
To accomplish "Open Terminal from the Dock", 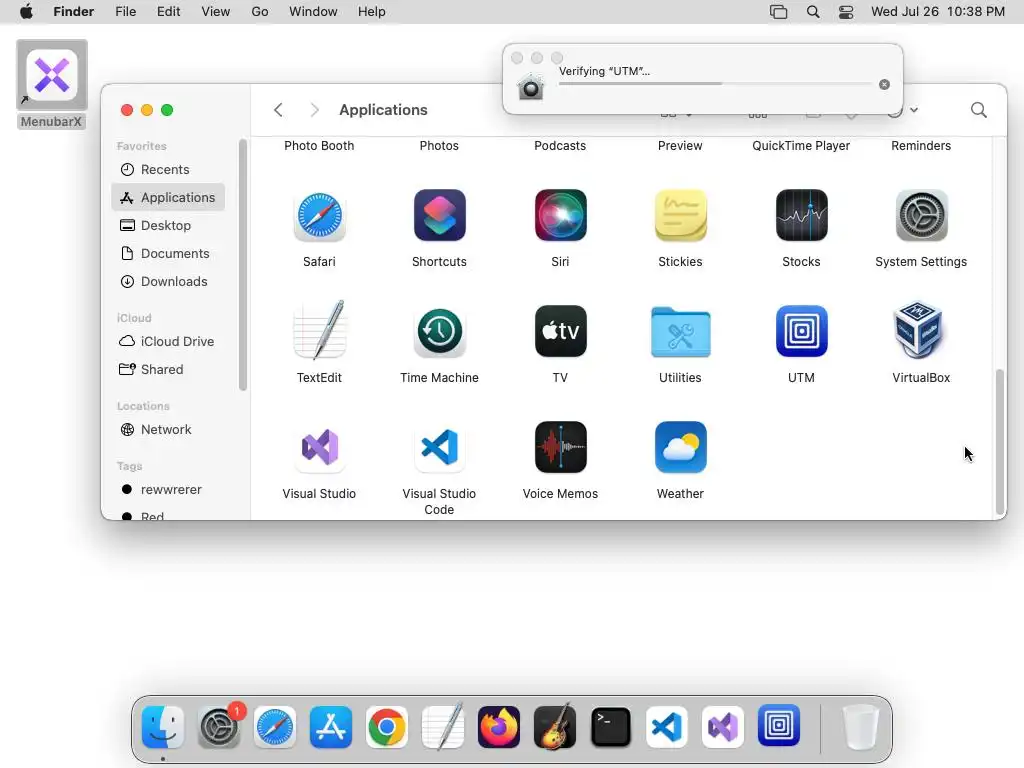I will (611, 727).
